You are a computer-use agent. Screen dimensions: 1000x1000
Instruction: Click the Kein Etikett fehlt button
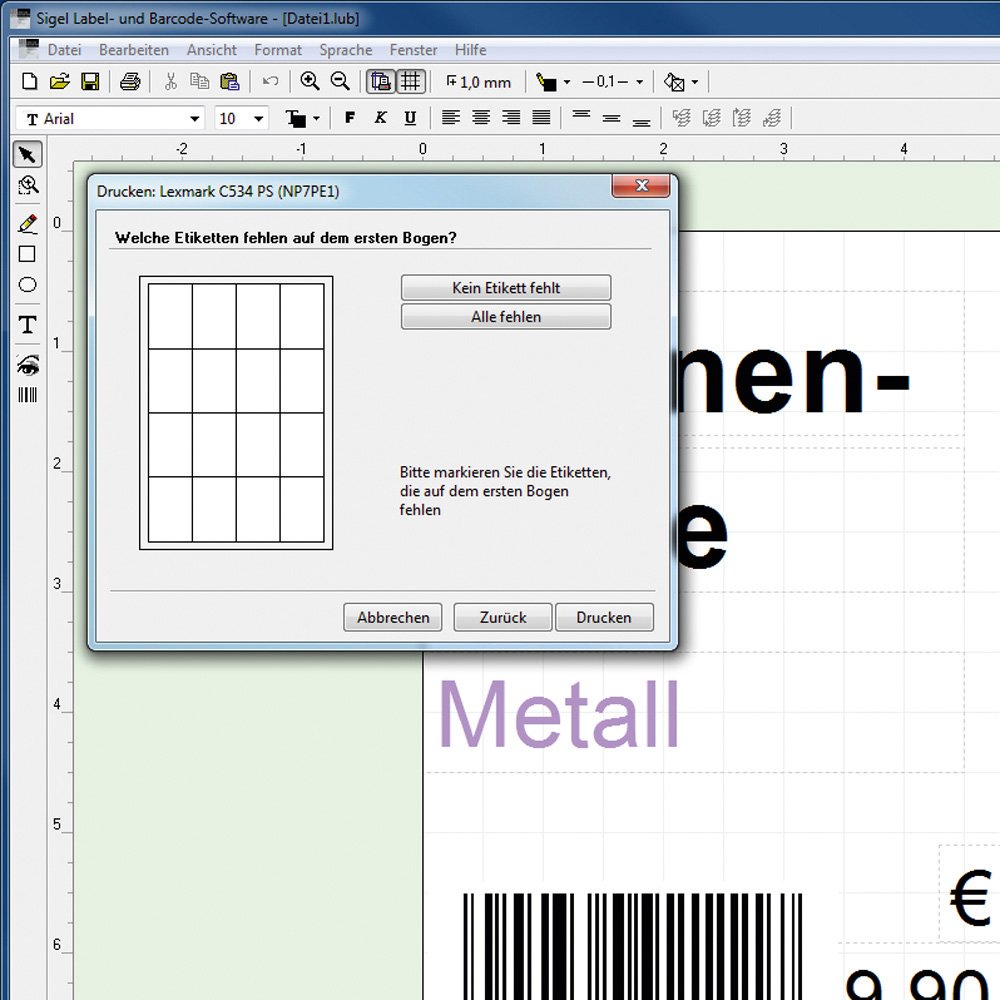tap(505, 288)
